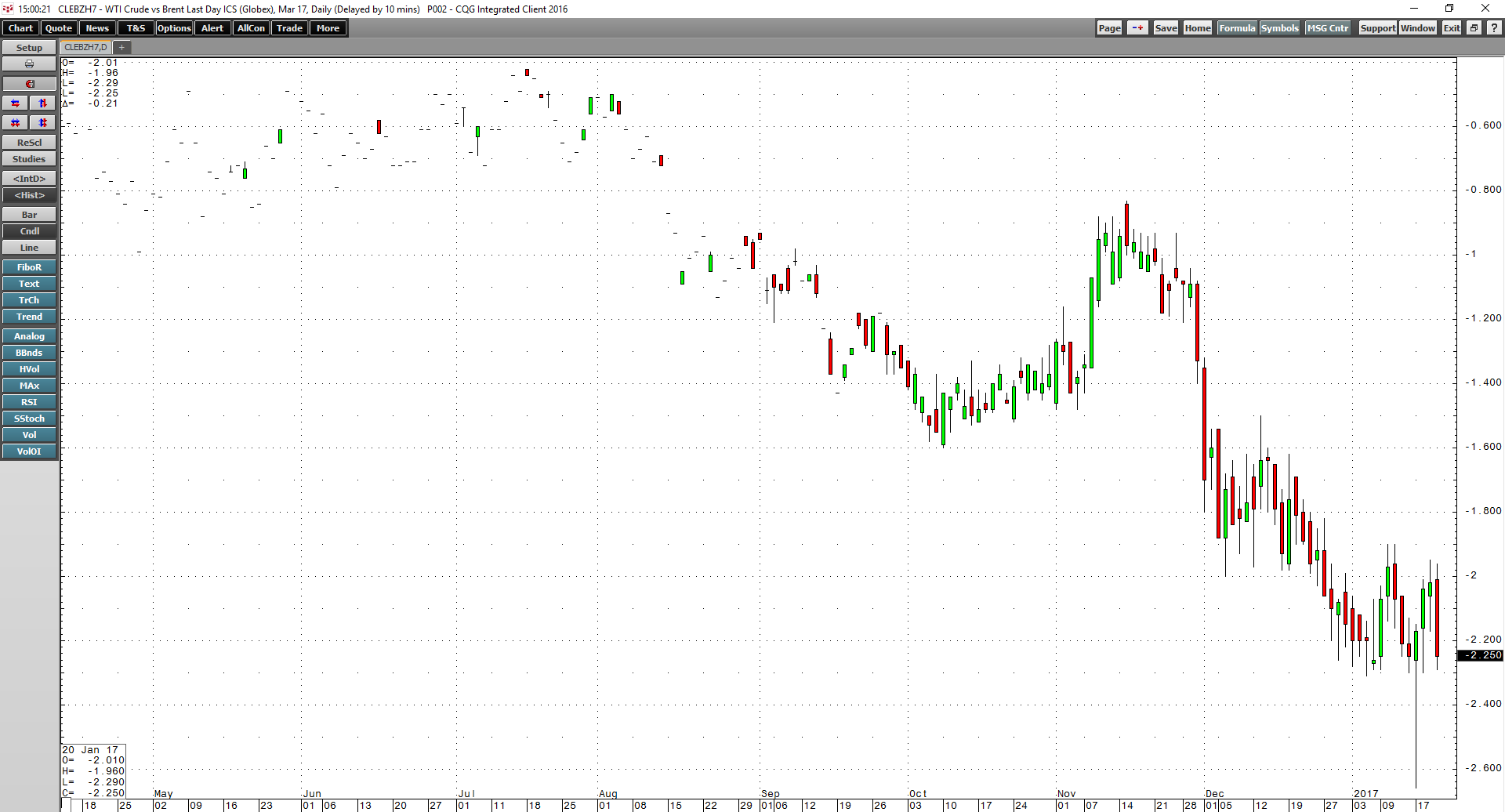Toggle the <Hist> historical mode

click(29, 195)
